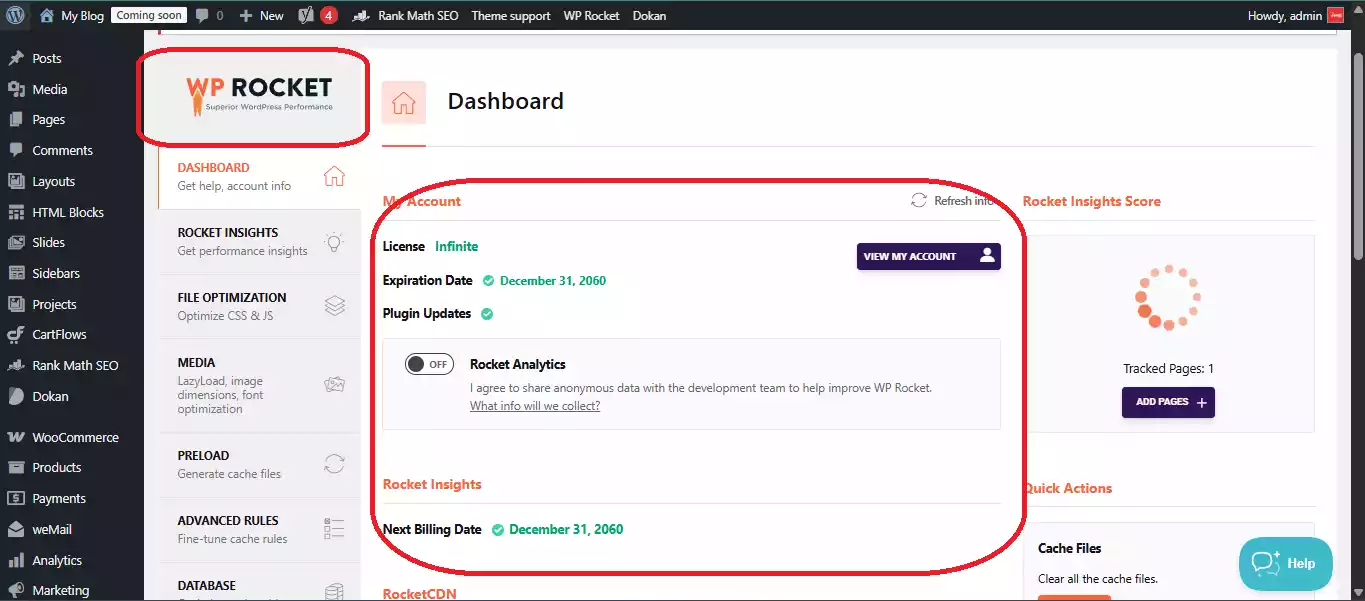This screenshot has height=601, width=1365.
Task: Open the Help chat button
Action: coord(1286,564)
